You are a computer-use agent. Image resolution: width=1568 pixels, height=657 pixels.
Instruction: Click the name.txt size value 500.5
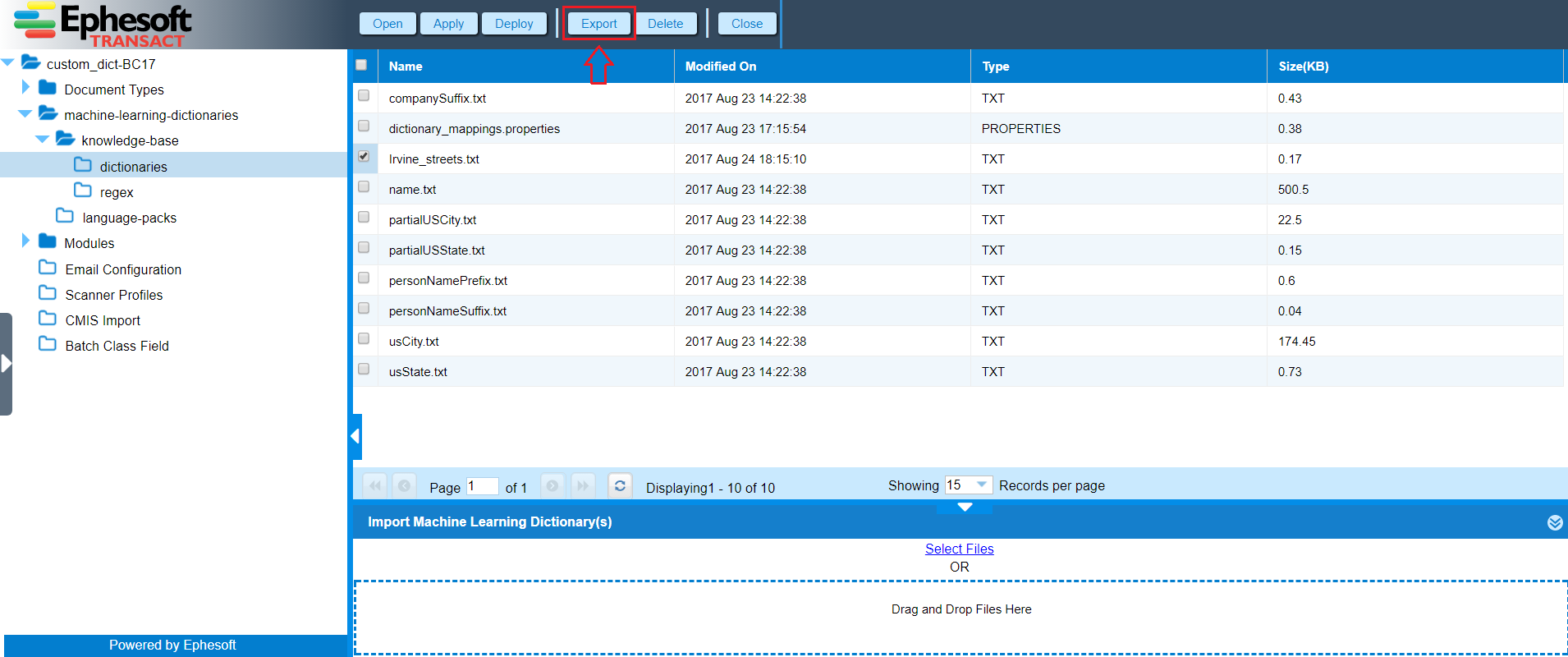point(1294,190)
